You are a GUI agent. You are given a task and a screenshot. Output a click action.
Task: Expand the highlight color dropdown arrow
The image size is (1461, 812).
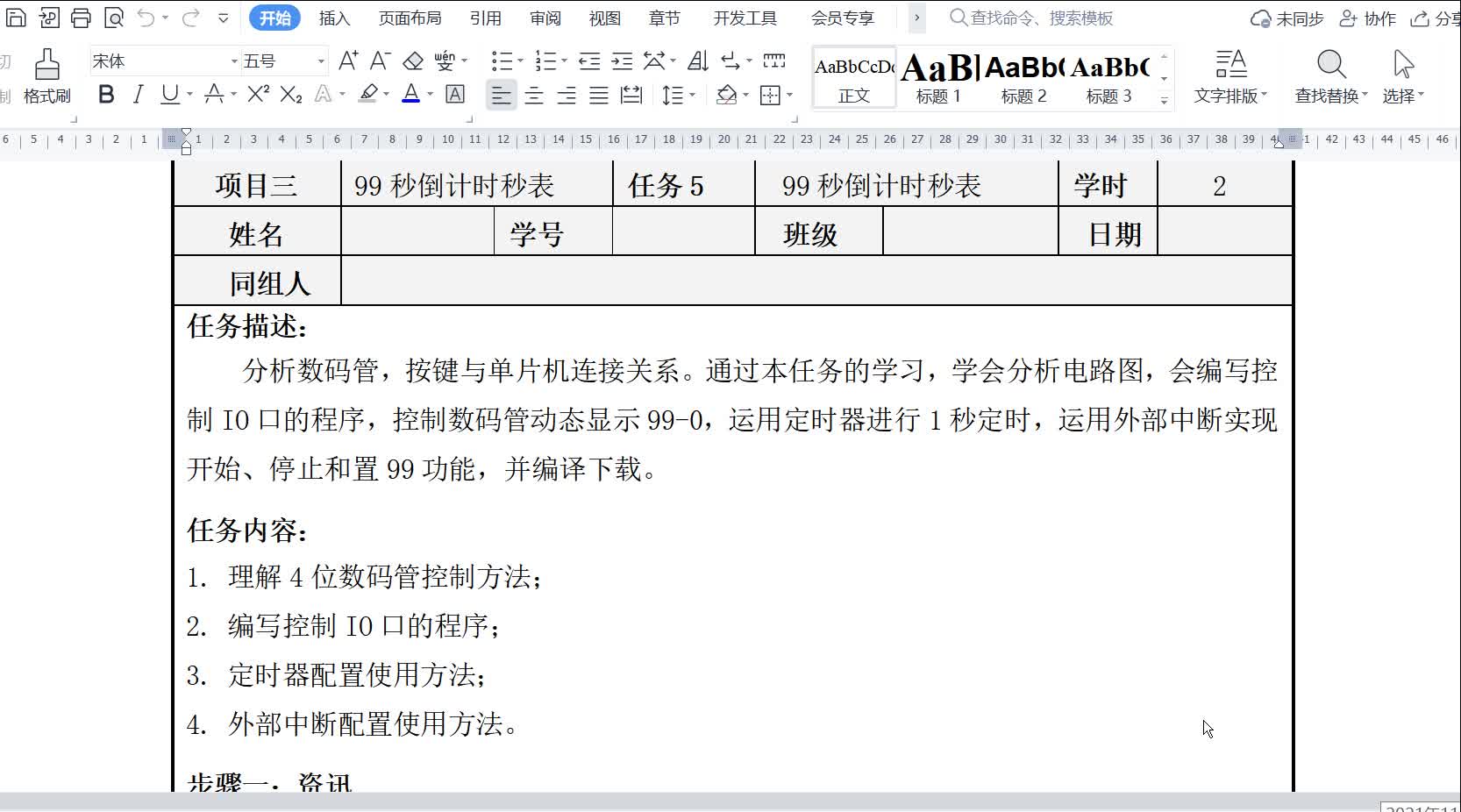386,94
